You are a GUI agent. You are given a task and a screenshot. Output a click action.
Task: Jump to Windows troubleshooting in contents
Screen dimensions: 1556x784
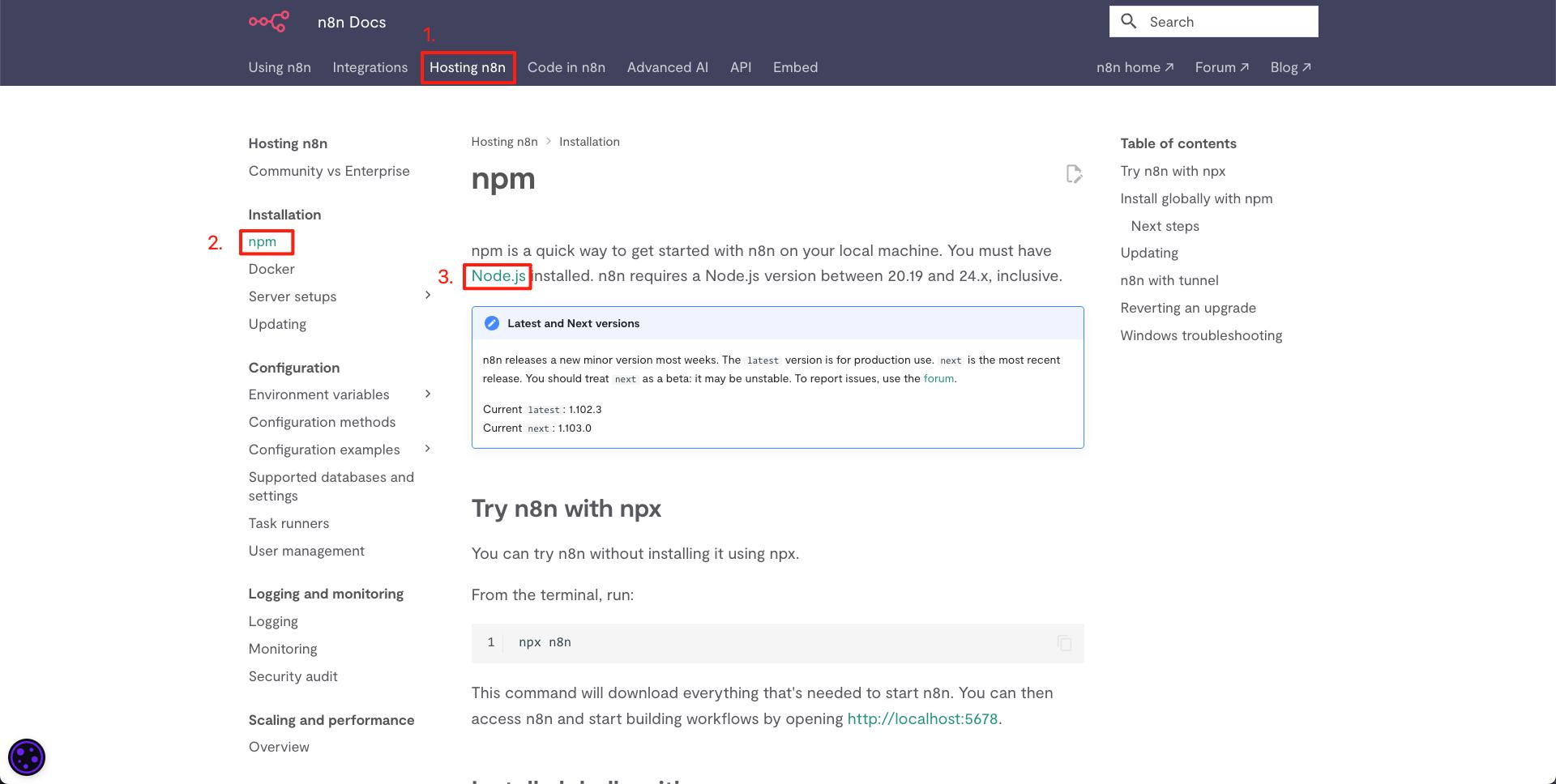pos(1201,335)
